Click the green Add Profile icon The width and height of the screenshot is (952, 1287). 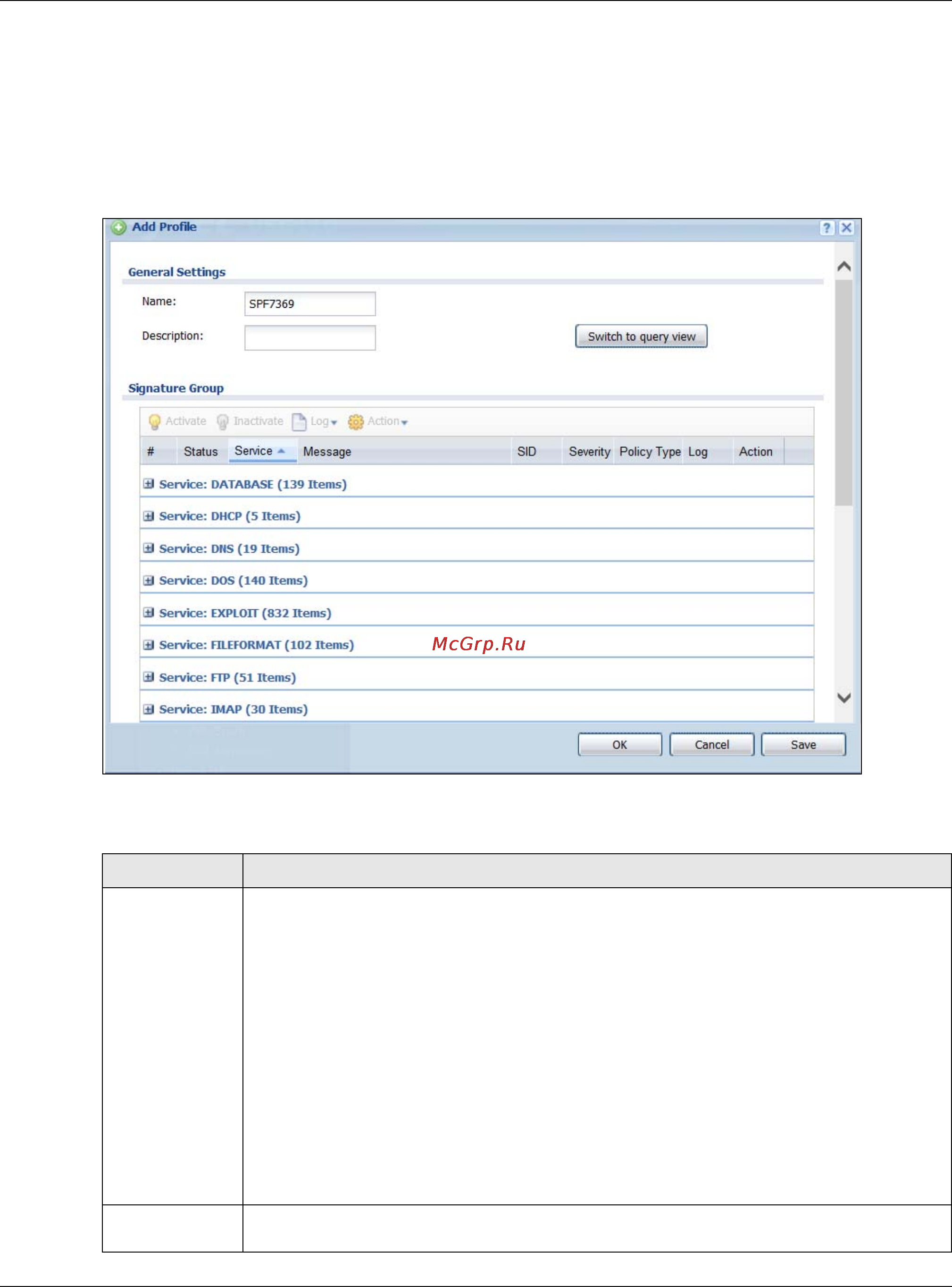pyautogui.click(x=119, y=227)
